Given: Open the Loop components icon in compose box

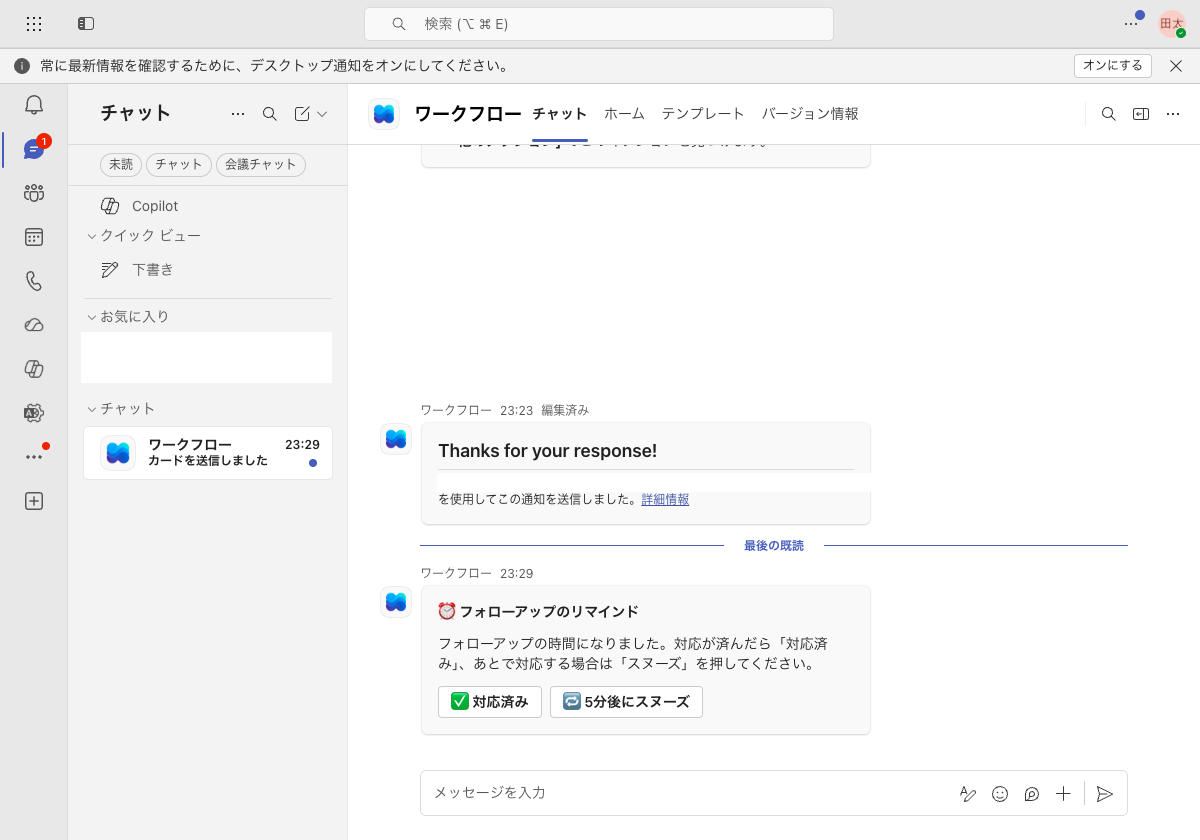Looking at the screenshot, I should point(1032,794).
